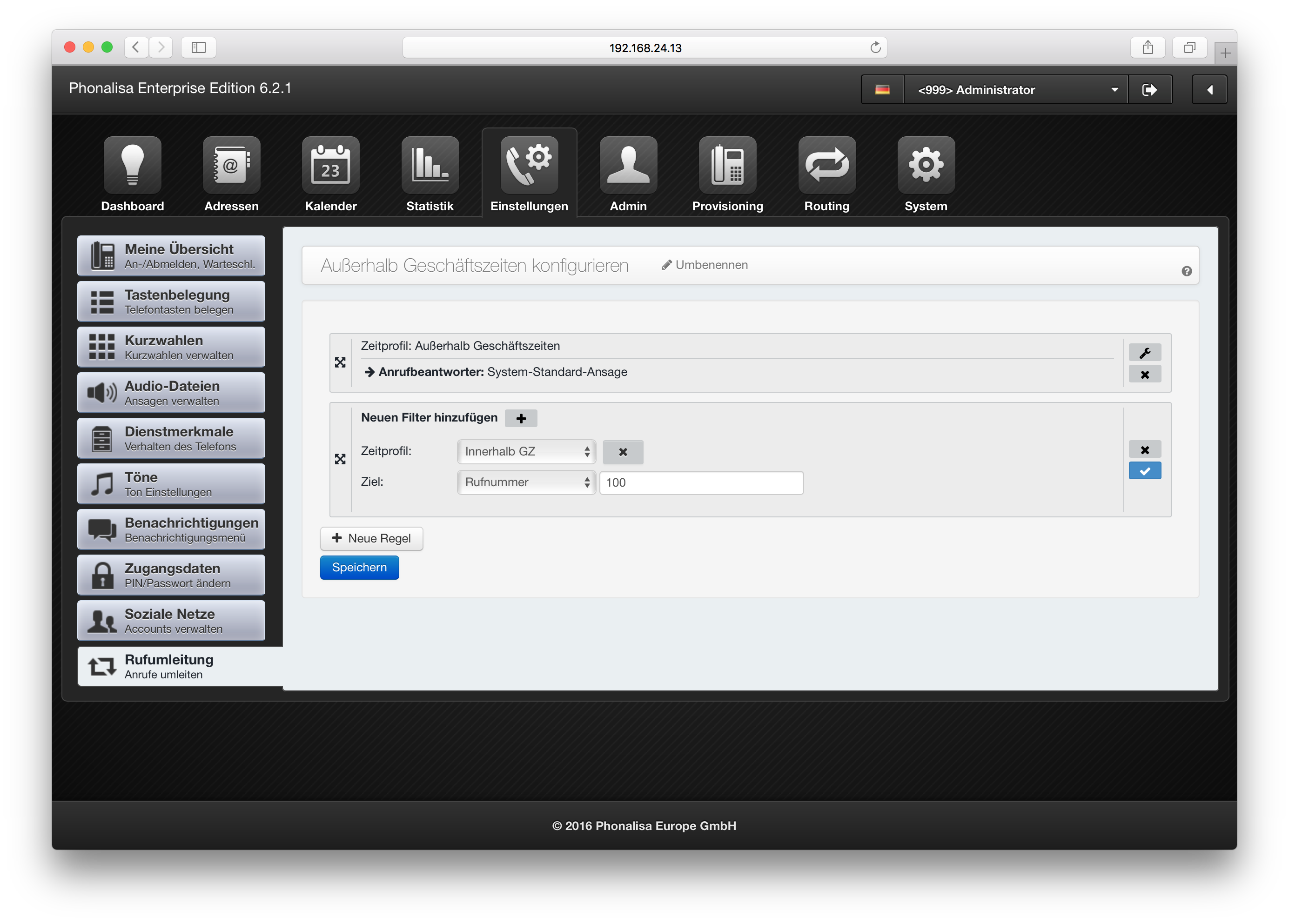This screenshot has height=924, width=1289.
Task: Open the Ziel Rufnummer dropdown
Action: (x=526, y=482)
